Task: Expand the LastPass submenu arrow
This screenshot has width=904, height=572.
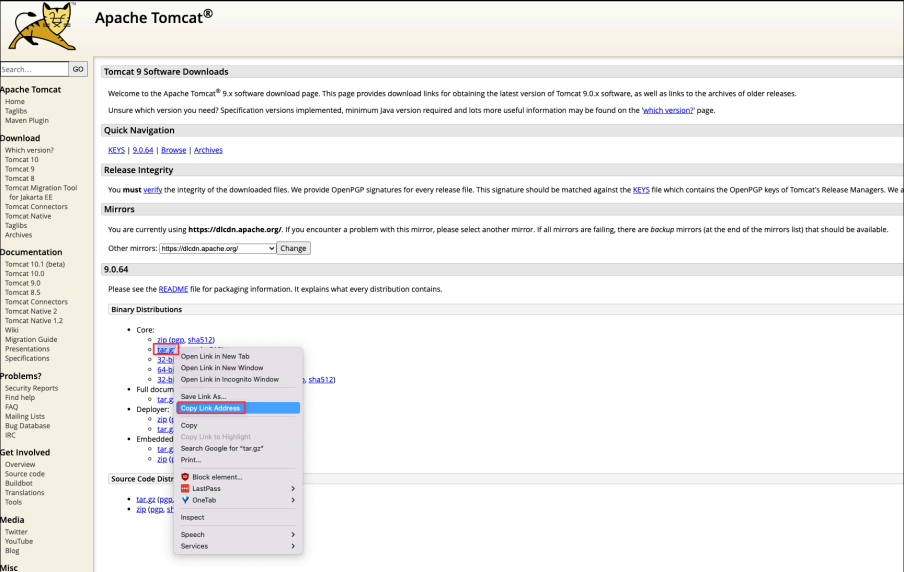Action: tap(293, 488)
